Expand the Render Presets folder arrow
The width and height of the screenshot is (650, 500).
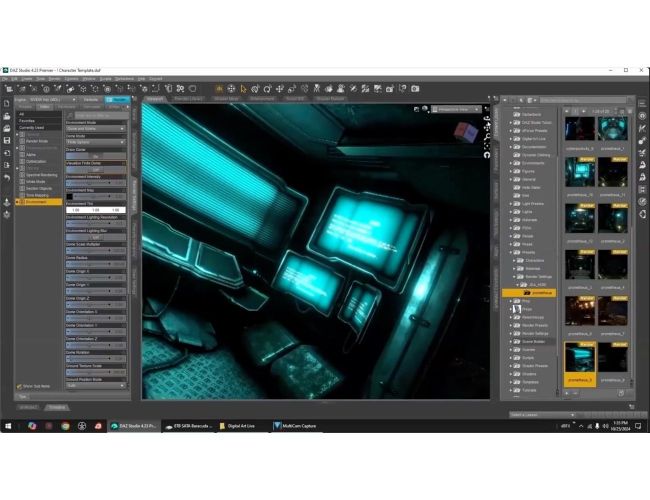coord(510,325)
